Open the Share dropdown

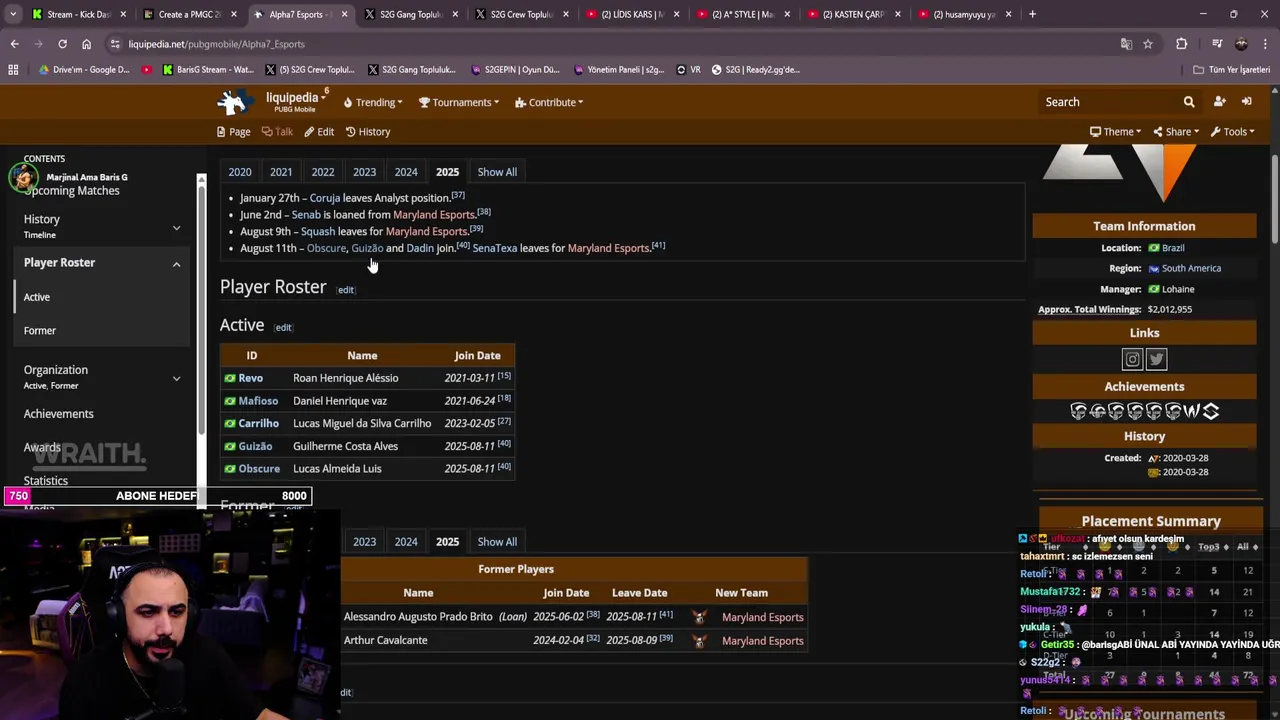click(1176, 132)
